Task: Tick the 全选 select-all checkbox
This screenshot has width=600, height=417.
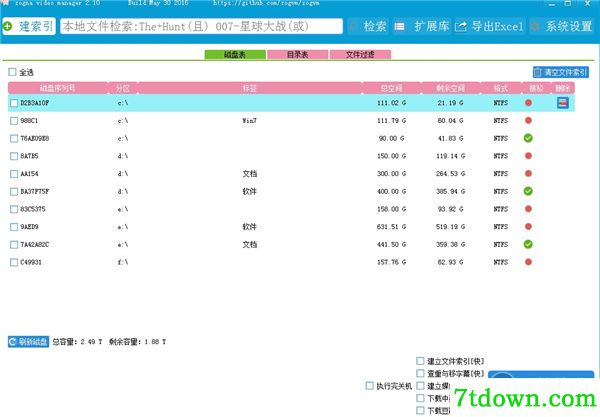Action: [x=12, y=72]
